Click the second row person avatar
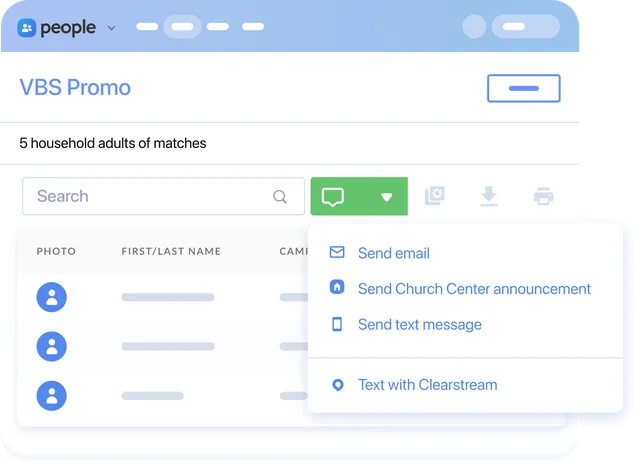Screen dimensions: 639x462 tap(52, 346)
